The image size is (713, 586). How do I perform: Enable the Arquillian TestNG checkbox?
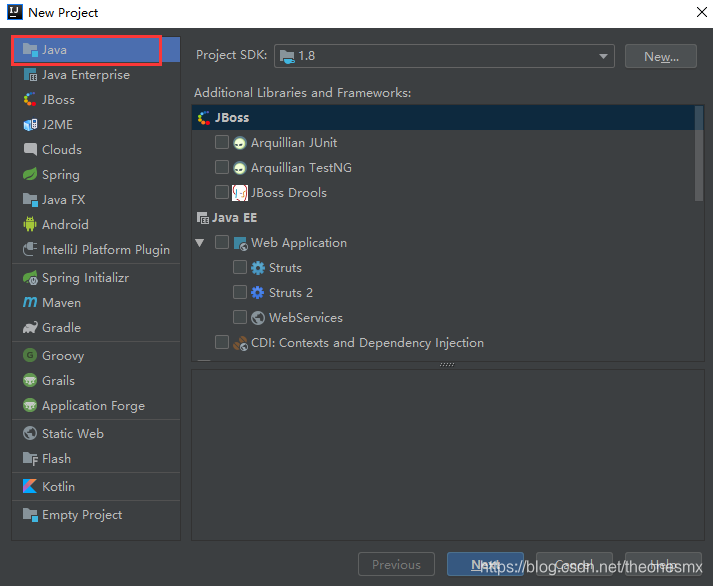[221, 167]
